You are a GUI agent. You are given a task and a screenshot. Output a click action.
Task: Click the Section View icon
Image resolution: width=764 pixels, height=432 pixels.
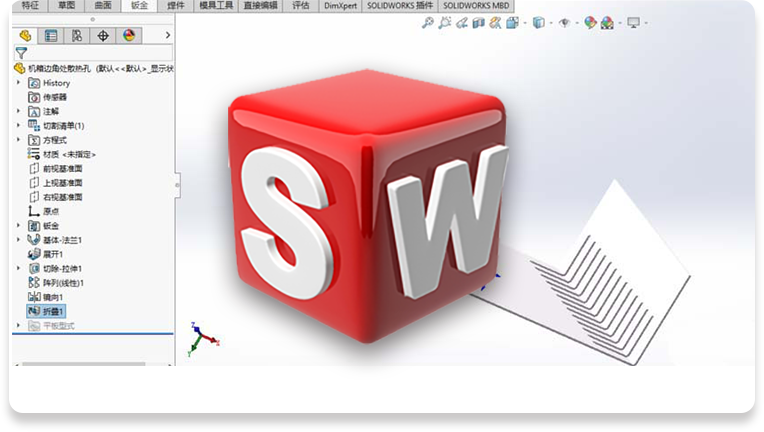[x=478, y=23]
